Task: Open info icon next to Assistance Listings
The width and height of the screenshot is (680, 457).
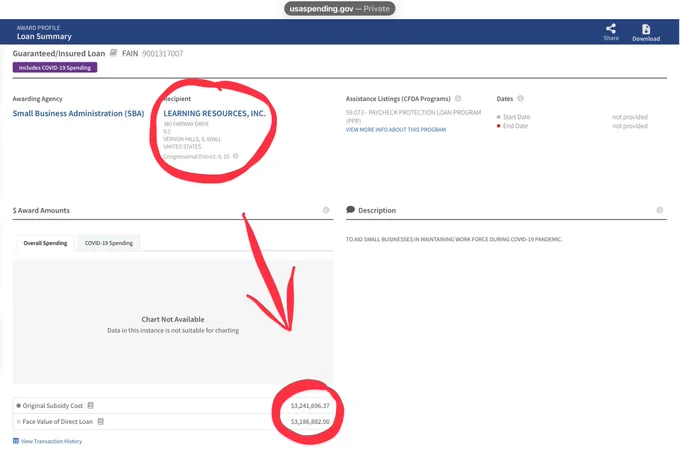Action: coord(458,98)
